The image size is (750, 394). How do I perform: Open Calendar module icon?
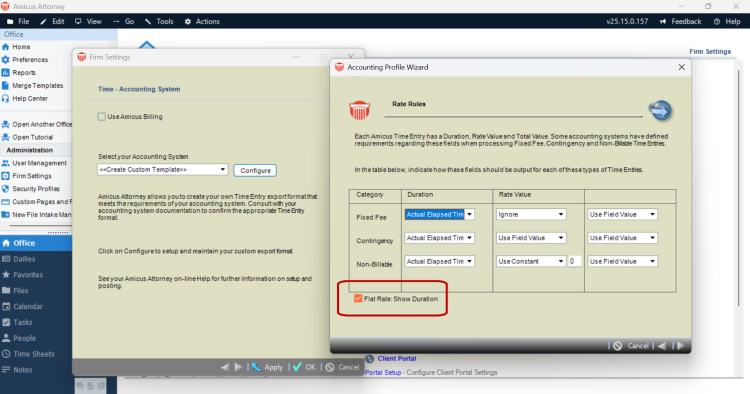[6, 306]
